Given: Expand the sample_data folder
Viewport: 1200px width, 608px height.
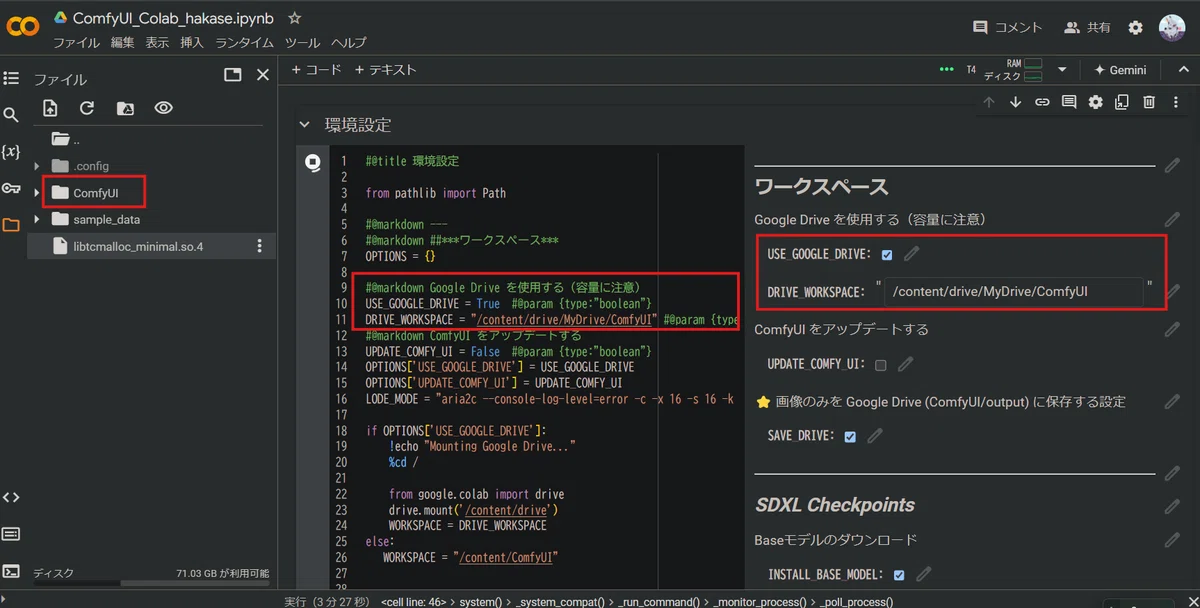Looking at the screenshot, I should tap(37, 219).
